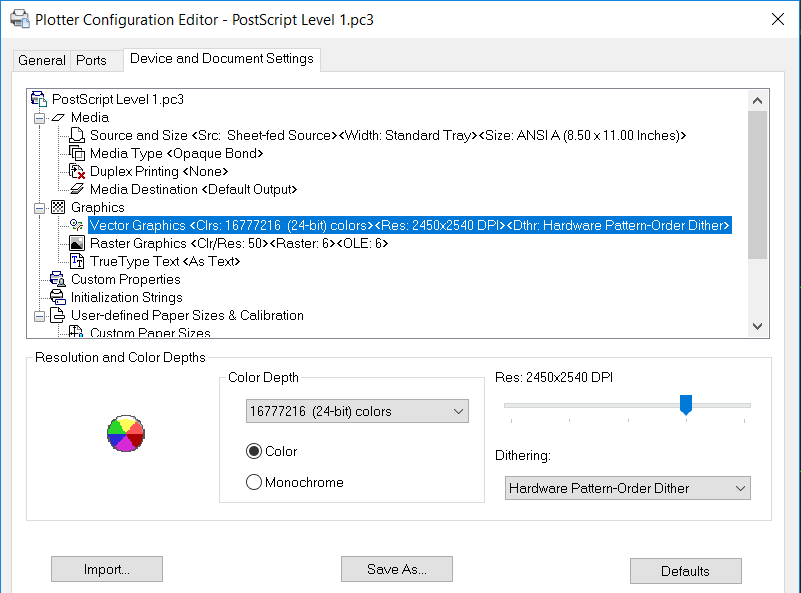Collapse the Graphics tree node
801x593 pixels.
[x=39, y=208]
